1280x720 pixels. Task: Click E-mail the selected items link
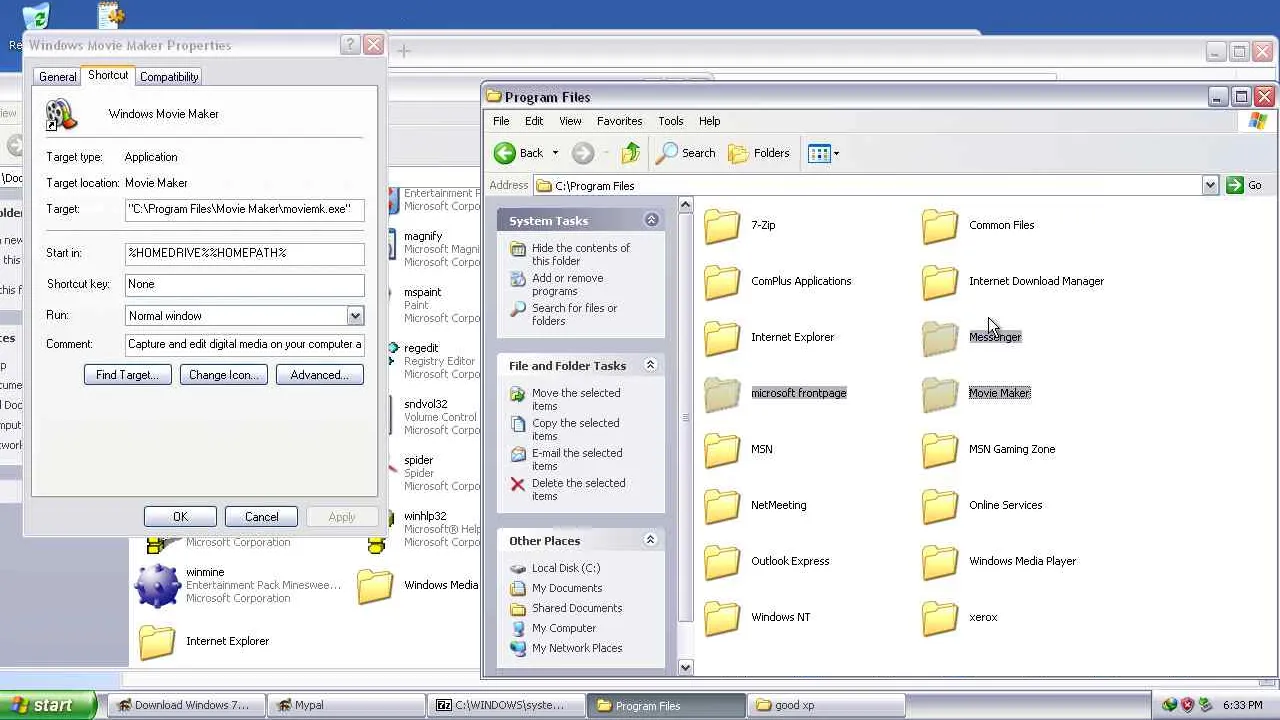[x=577, y=459]
